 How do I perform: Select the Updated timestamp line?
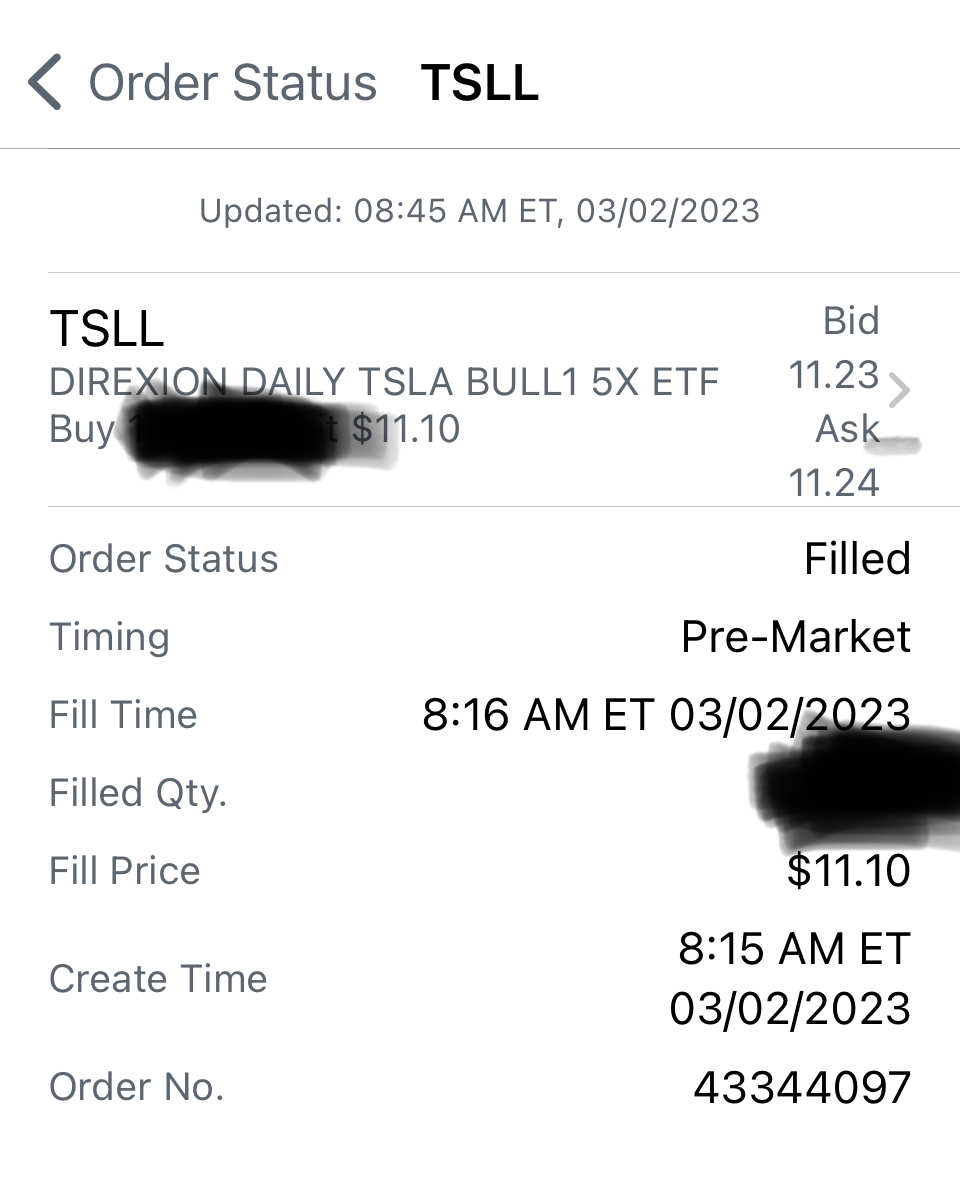[480, 211]
